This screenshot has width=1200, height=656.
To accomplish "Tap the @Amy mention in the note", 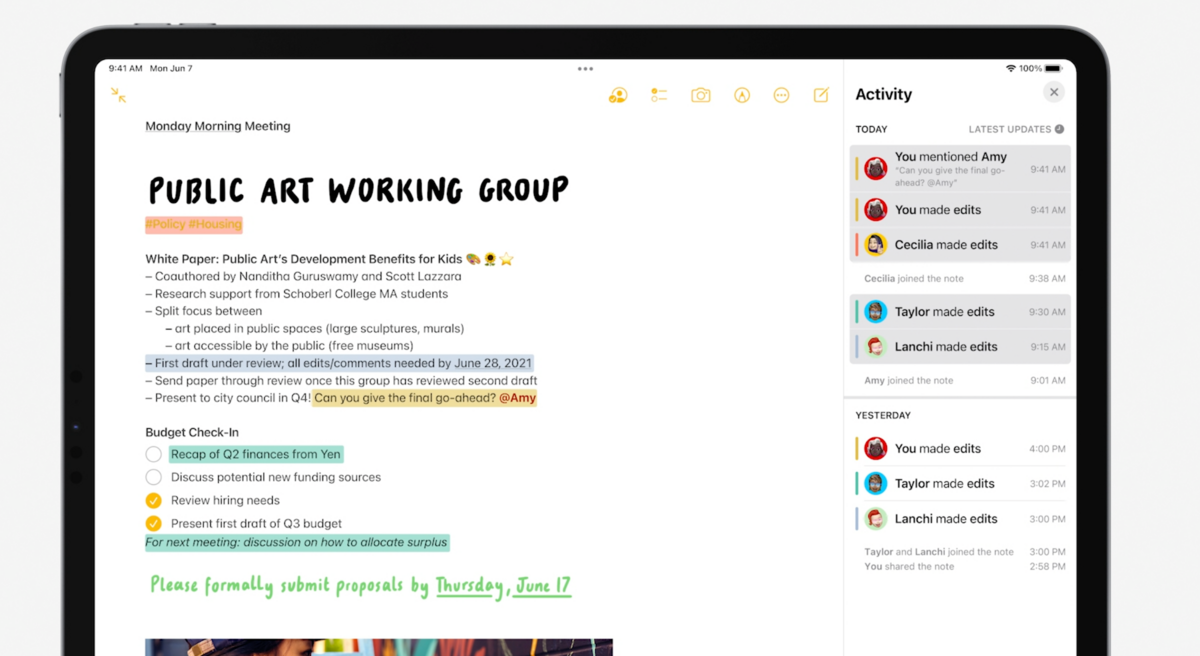I will (518, 398).
